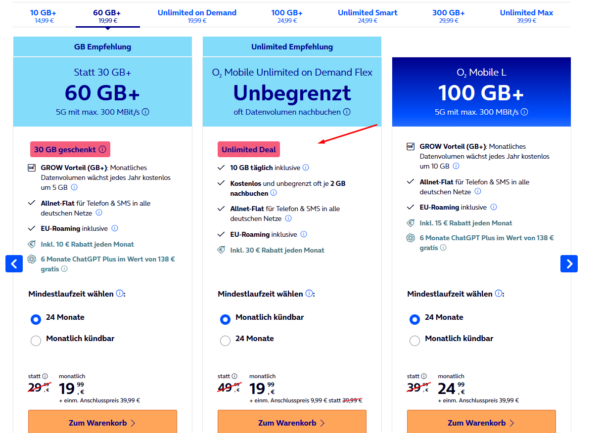The width and height of the screenshot is (600, 433).
Task: Select '24 Monate' in Unlimited on Demand card
Action: (x=226, y=340)
